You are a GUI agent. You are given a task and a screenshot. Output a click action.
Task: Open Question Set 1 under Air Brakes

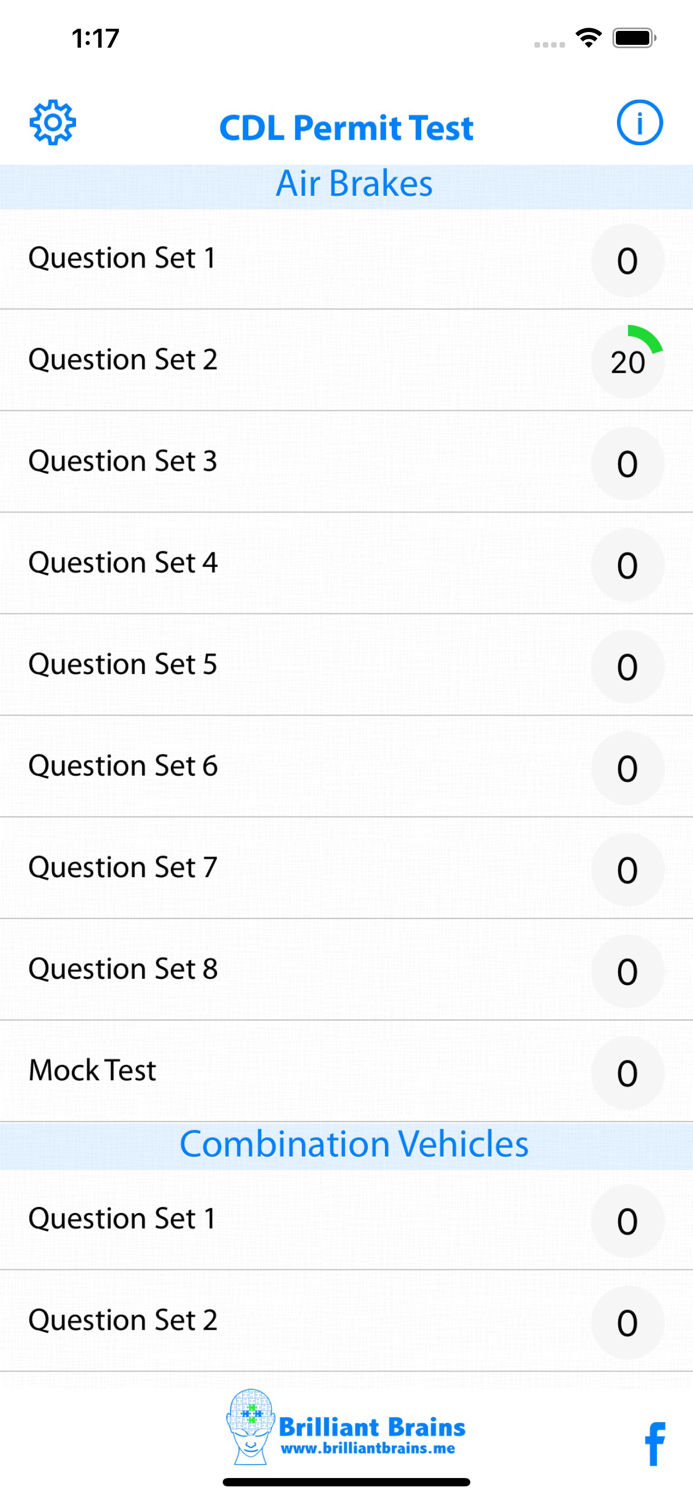[121, 258]
